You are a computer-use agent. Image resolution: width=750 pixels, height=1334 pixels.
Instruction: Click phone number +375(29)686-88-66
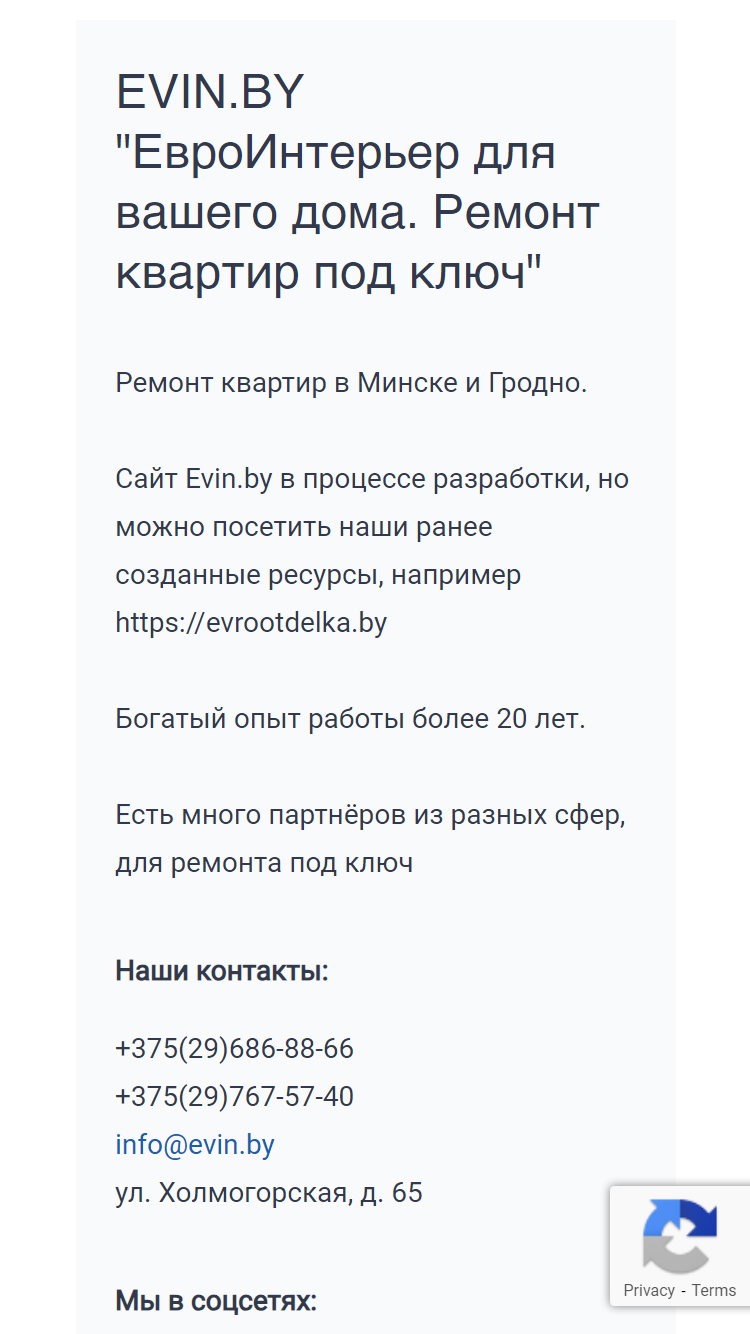(235, 1049)
